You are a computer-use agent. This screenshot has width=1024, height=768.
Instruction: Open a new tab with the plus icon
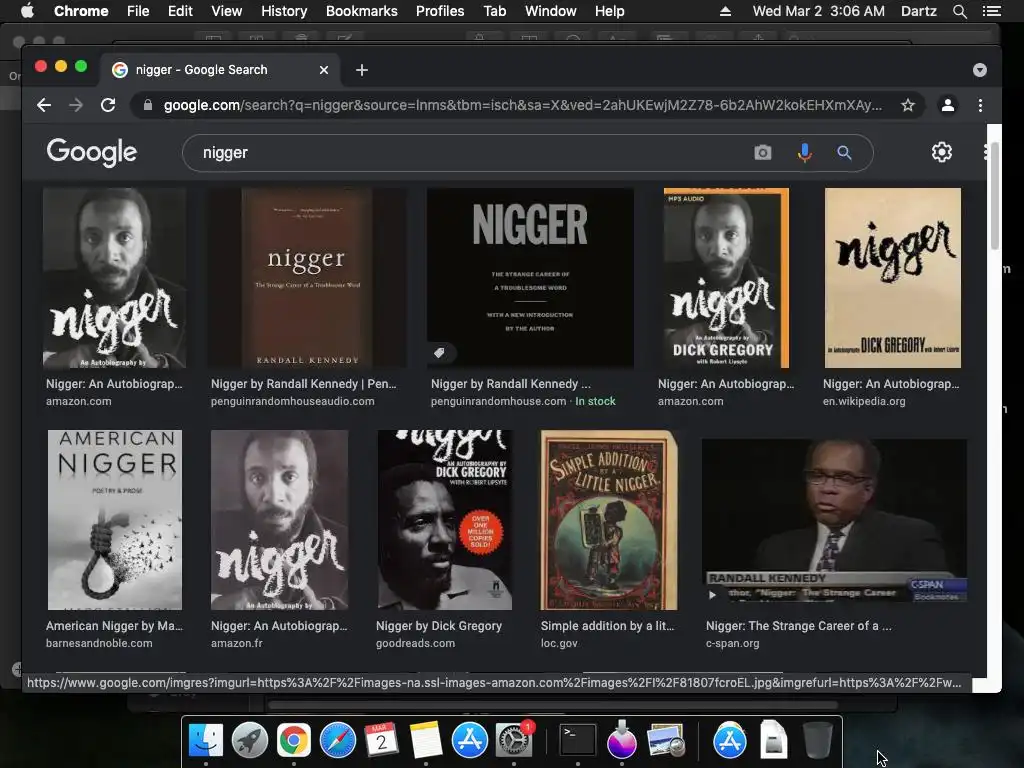pyautogui.click(x=362, y=70)
